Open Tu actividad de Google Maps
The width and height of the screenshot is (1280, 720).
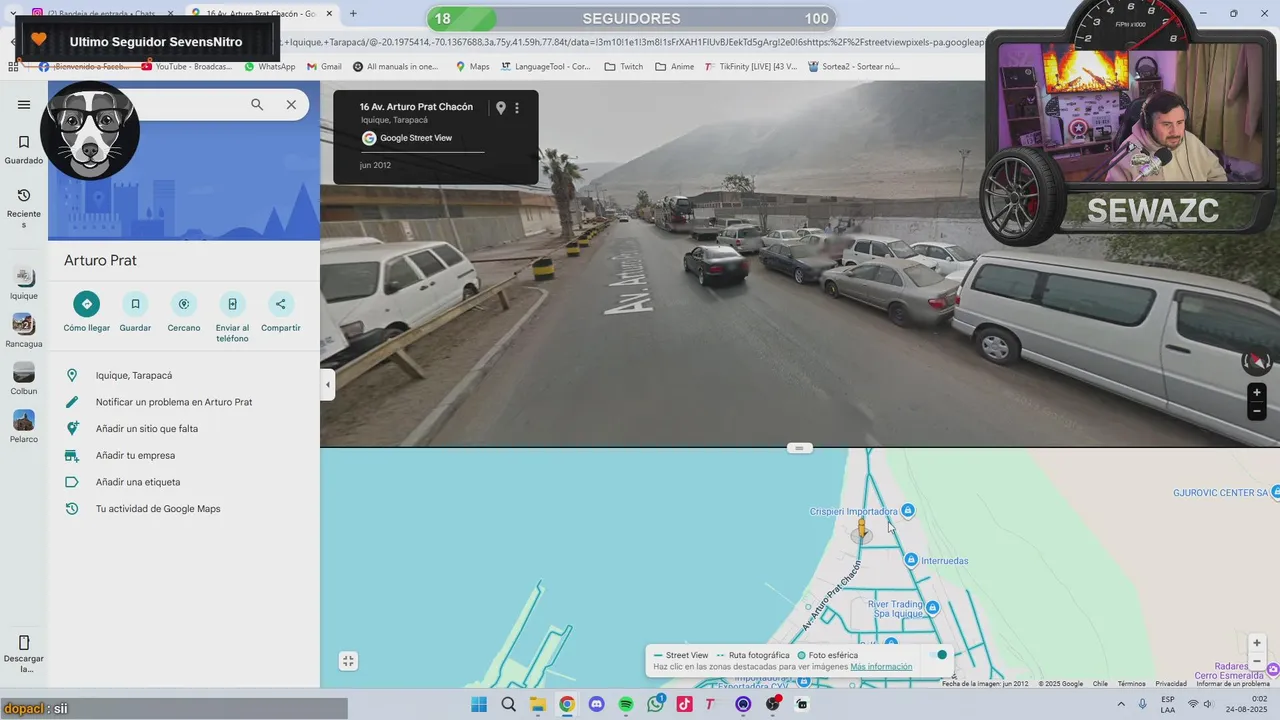pos(184,508)
